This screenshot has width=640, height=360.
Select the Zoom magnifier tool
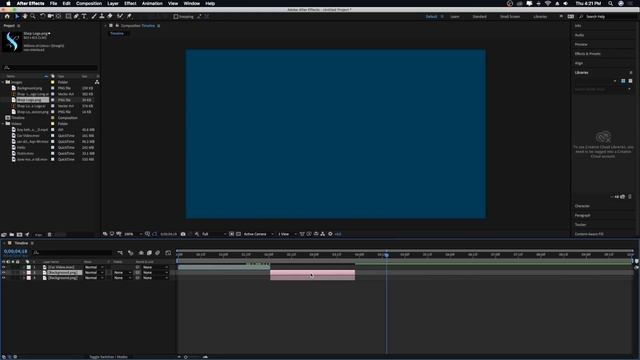[x=33, y=16]
